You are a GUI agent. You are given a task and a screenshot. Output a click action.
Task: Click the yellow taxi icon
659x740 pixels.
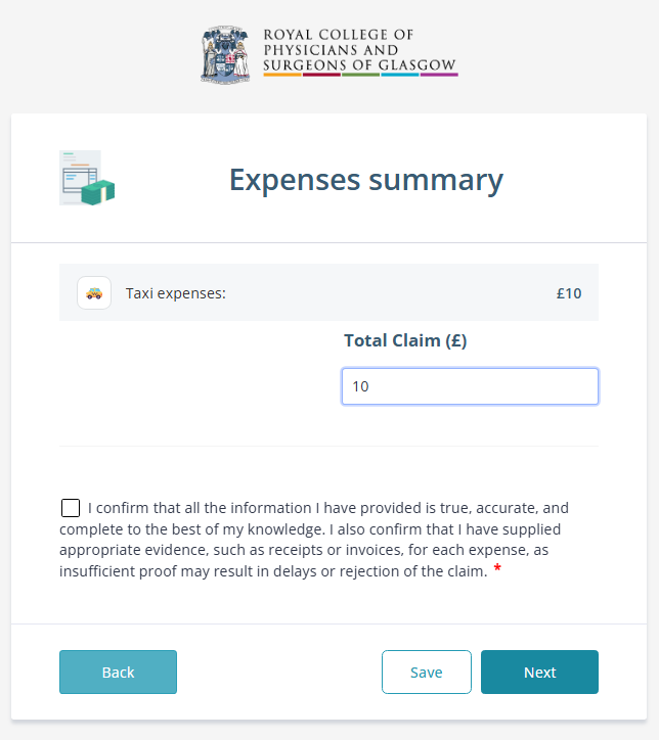click(94, 293)
